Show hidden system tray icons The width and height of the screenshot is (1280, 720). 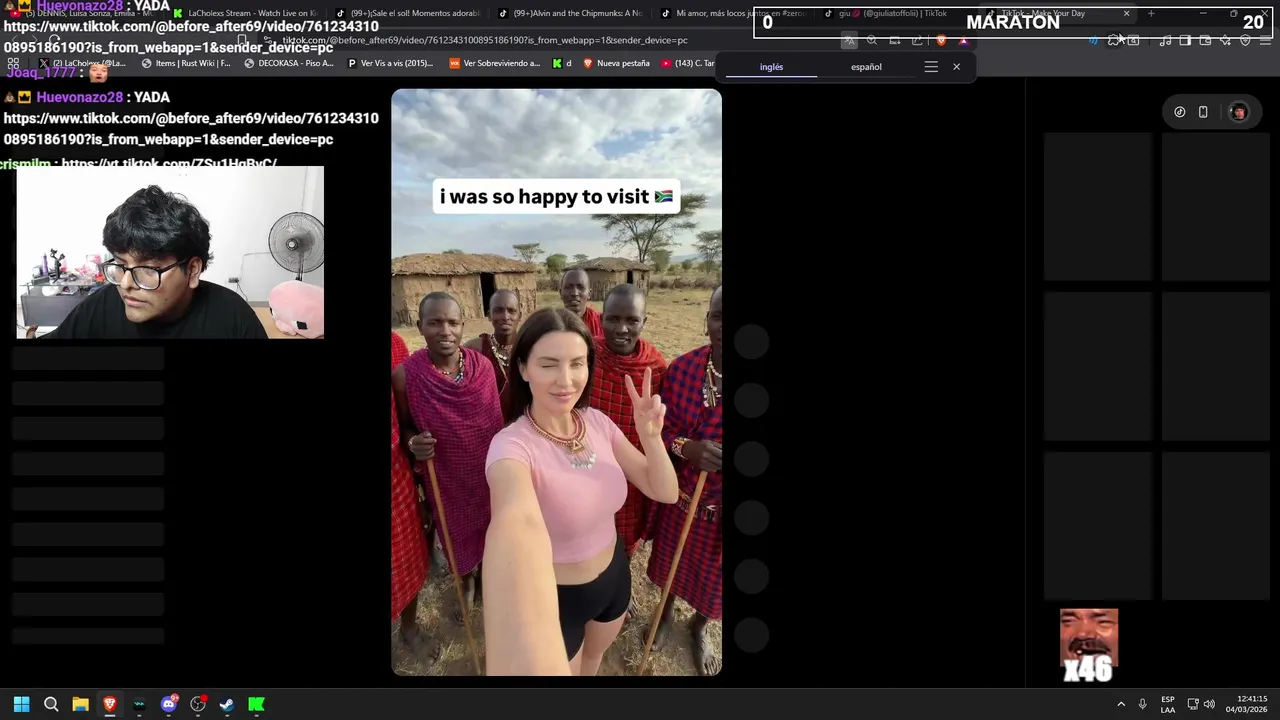pos(1121,704)
